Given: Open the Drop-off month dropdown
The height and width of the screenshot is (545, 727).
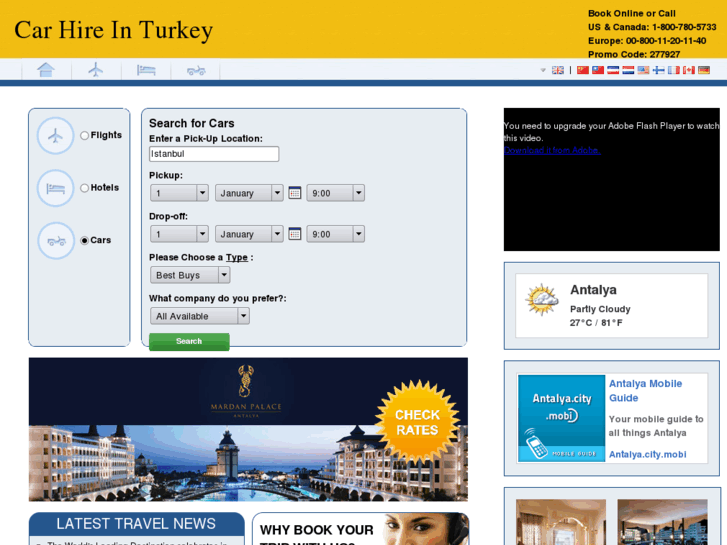Looking at the screenshot, I should click(249, 234).
